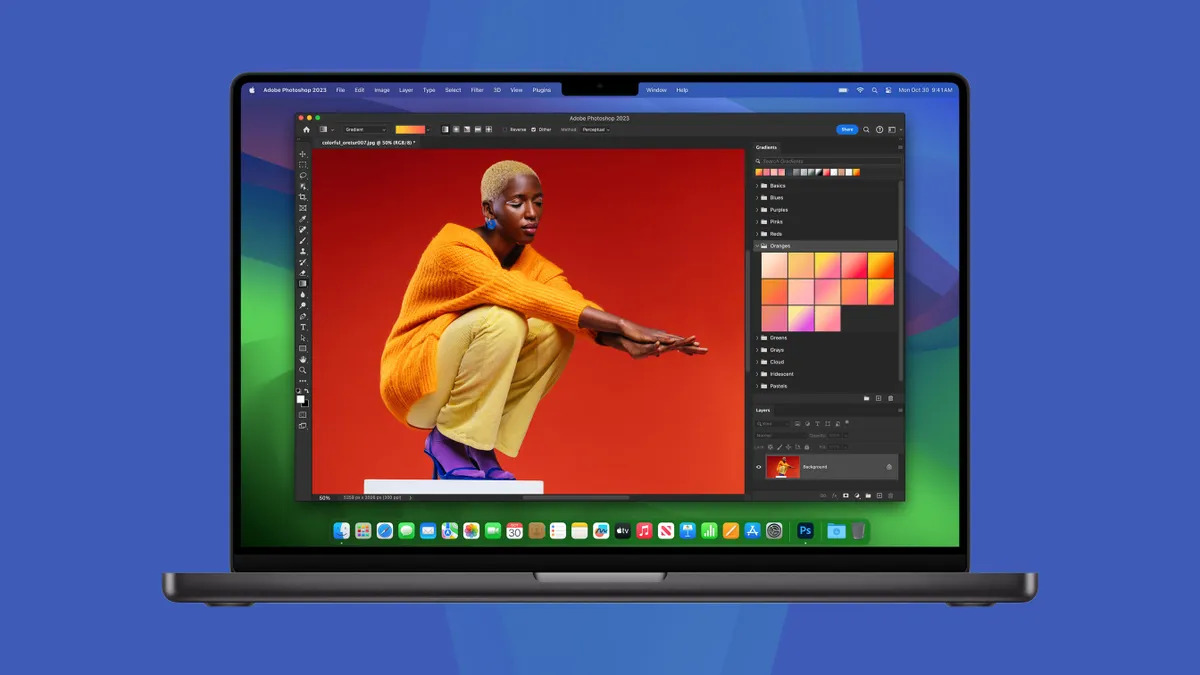1200x675 pixels.
Task: Create a new gradient preset
Action: point(878,398)
